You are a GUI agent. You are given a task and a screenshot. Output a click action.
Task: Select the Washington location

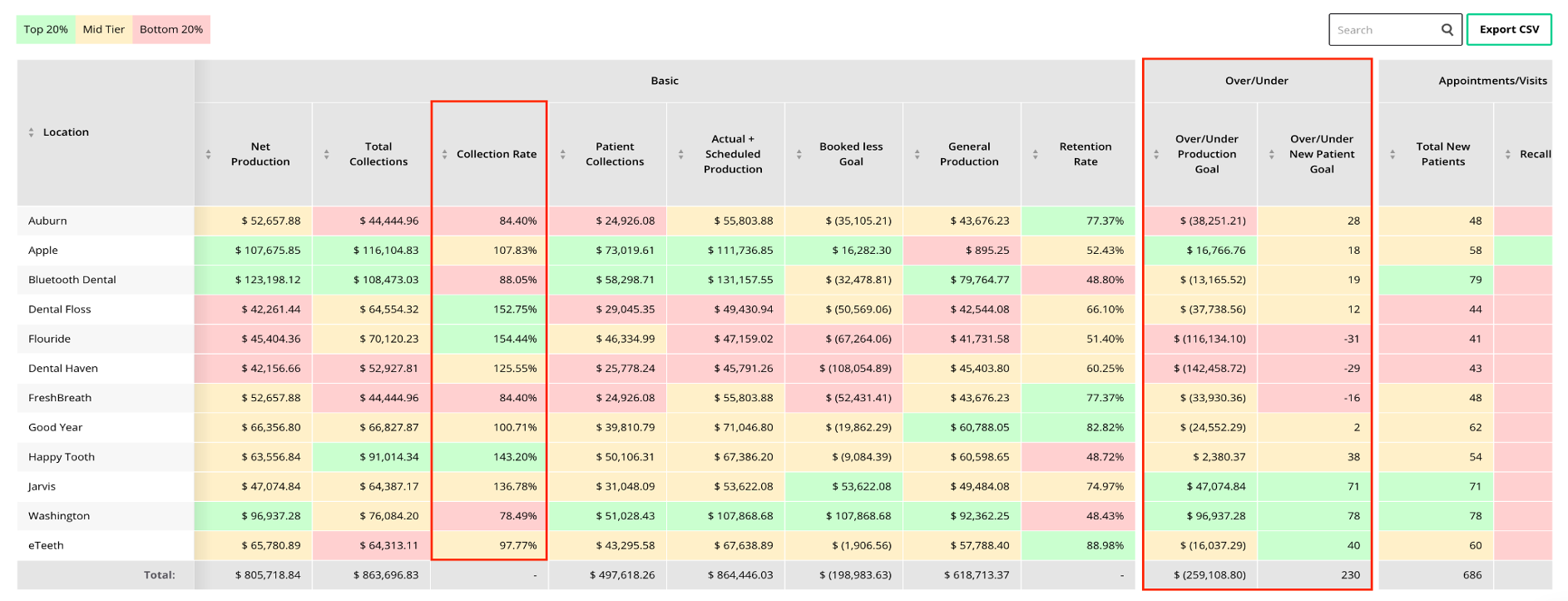click(x=105, y=516)
